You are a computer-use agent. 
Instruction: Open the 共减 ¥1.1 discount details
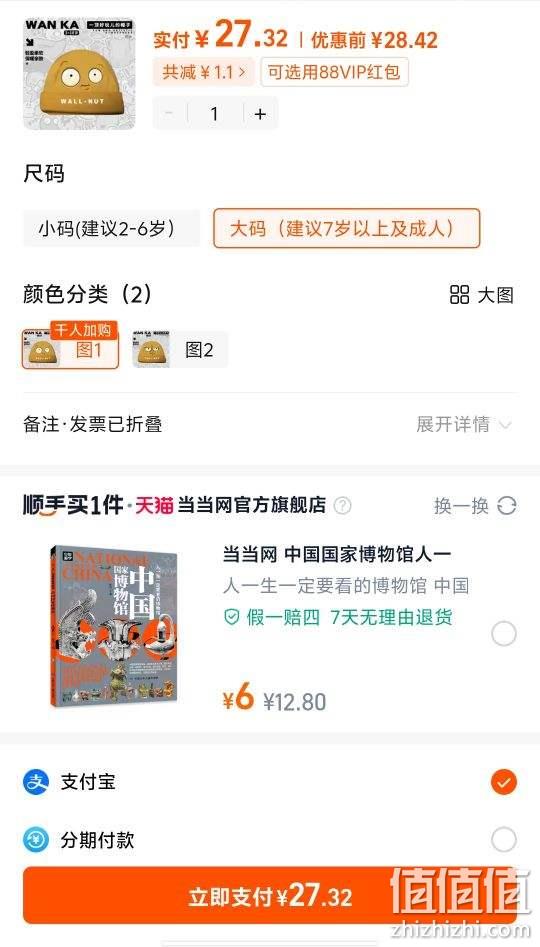click(x=204, y=72)
